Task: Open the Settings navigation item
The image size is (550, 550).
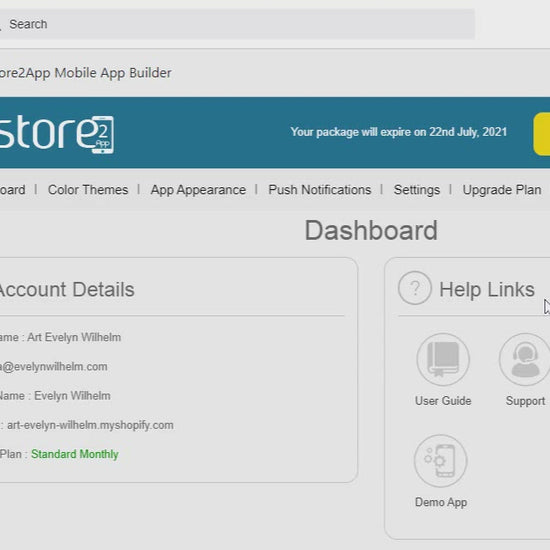Action: coord(417,190)
